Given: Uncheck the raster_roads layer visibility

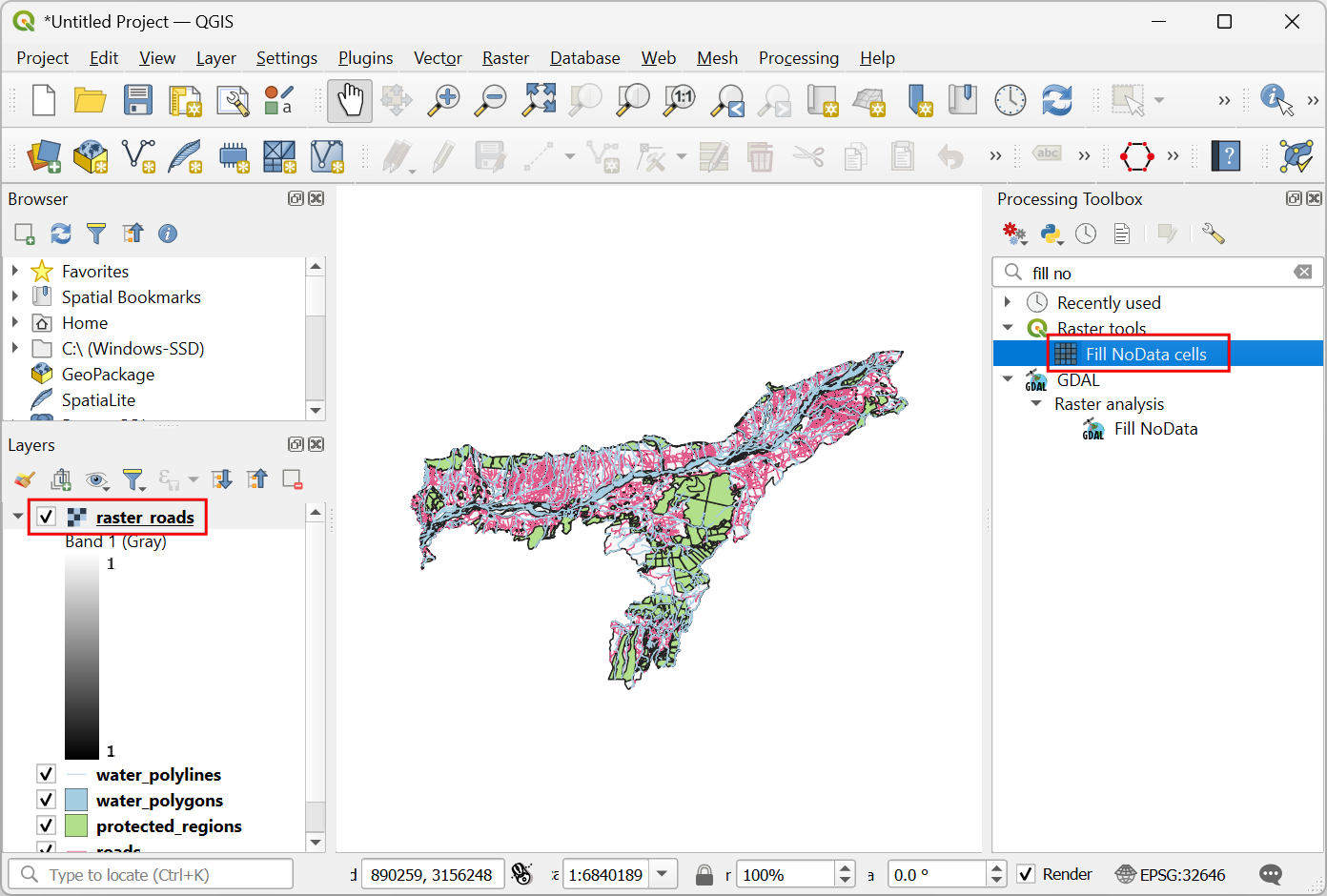Looking at the screenshot, I should click(46, 517).
